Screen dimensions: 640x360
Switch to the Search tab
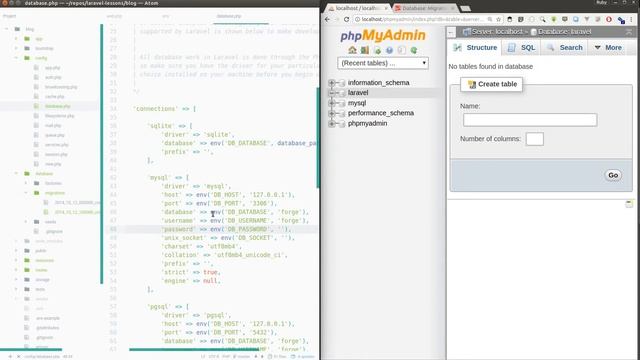[x=565, y=48]
